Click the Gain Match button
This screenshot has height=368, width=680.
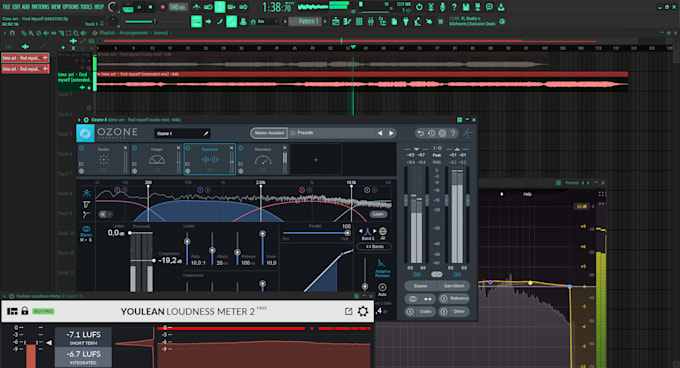coord(454,286)
